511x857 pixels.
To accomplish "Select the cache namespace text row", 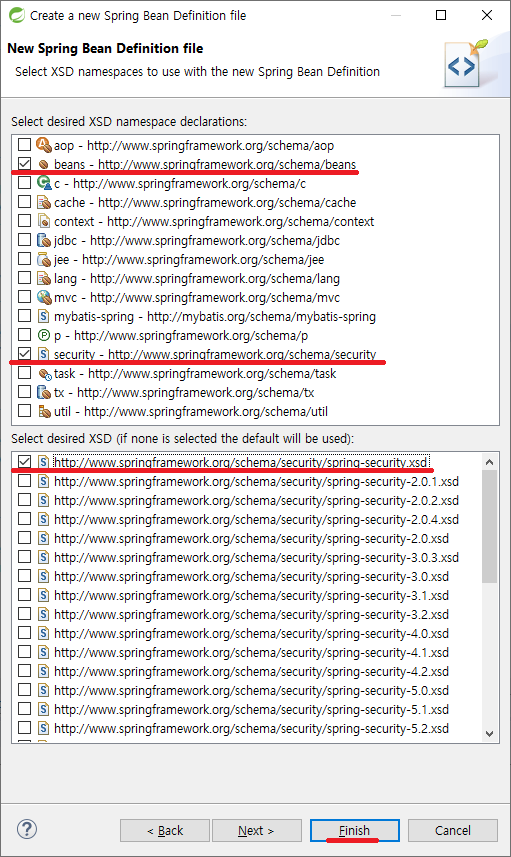I will click(x=205, y=203).
